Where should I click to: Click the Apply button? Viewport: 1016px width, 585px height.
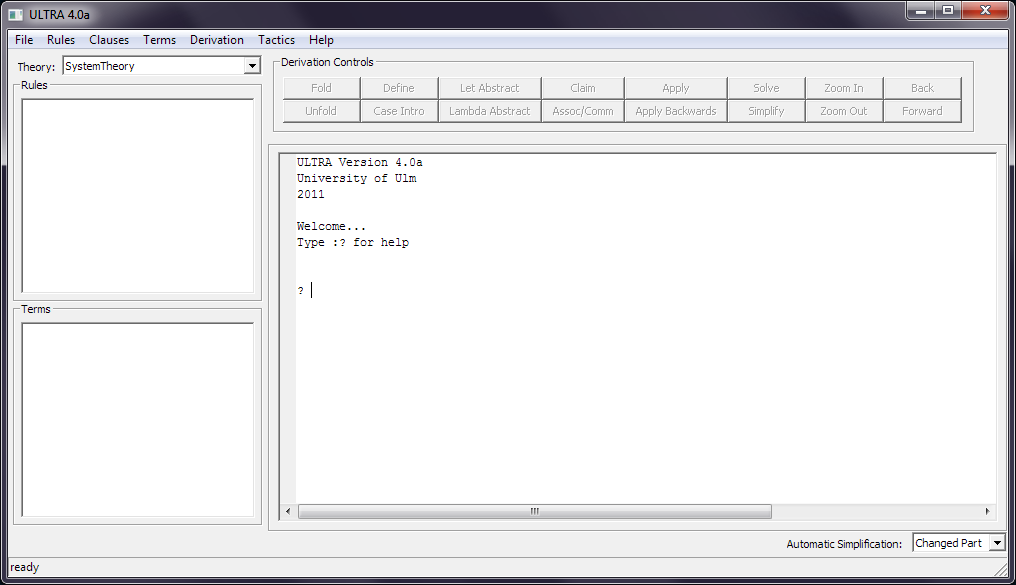pyautogui.click(x=676, y=88)
